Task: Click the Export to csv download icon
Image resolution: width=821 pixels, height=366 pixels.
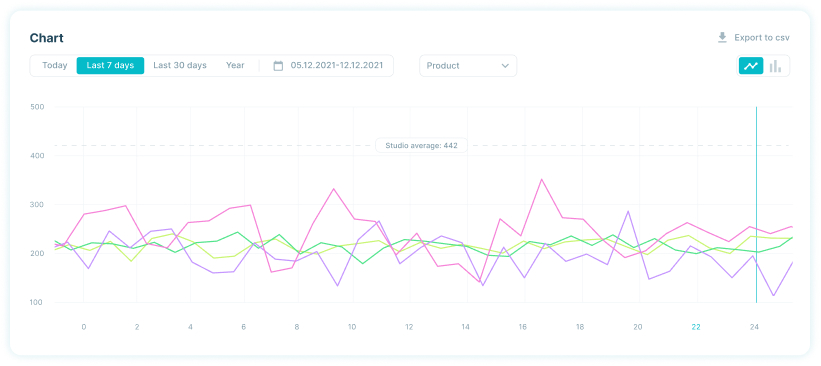Action: click(x=723, y=37)
